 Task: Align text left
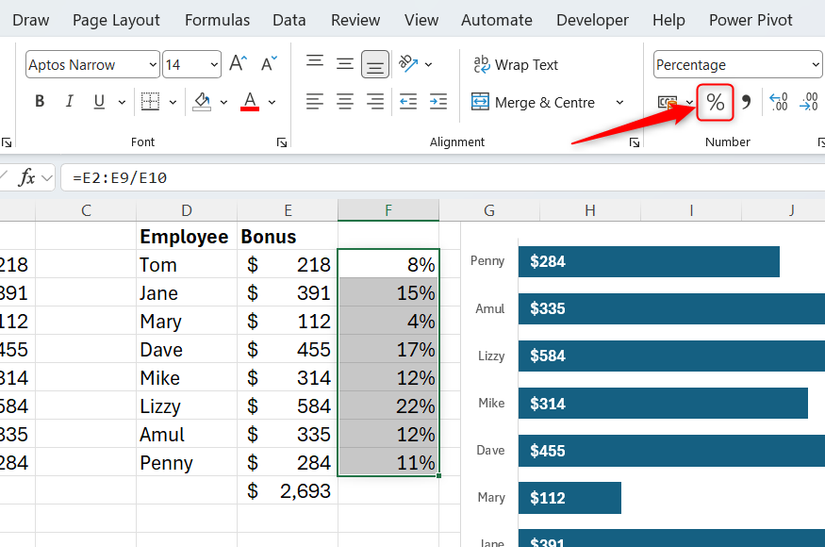pyautogui.click(x=315, y=101)
